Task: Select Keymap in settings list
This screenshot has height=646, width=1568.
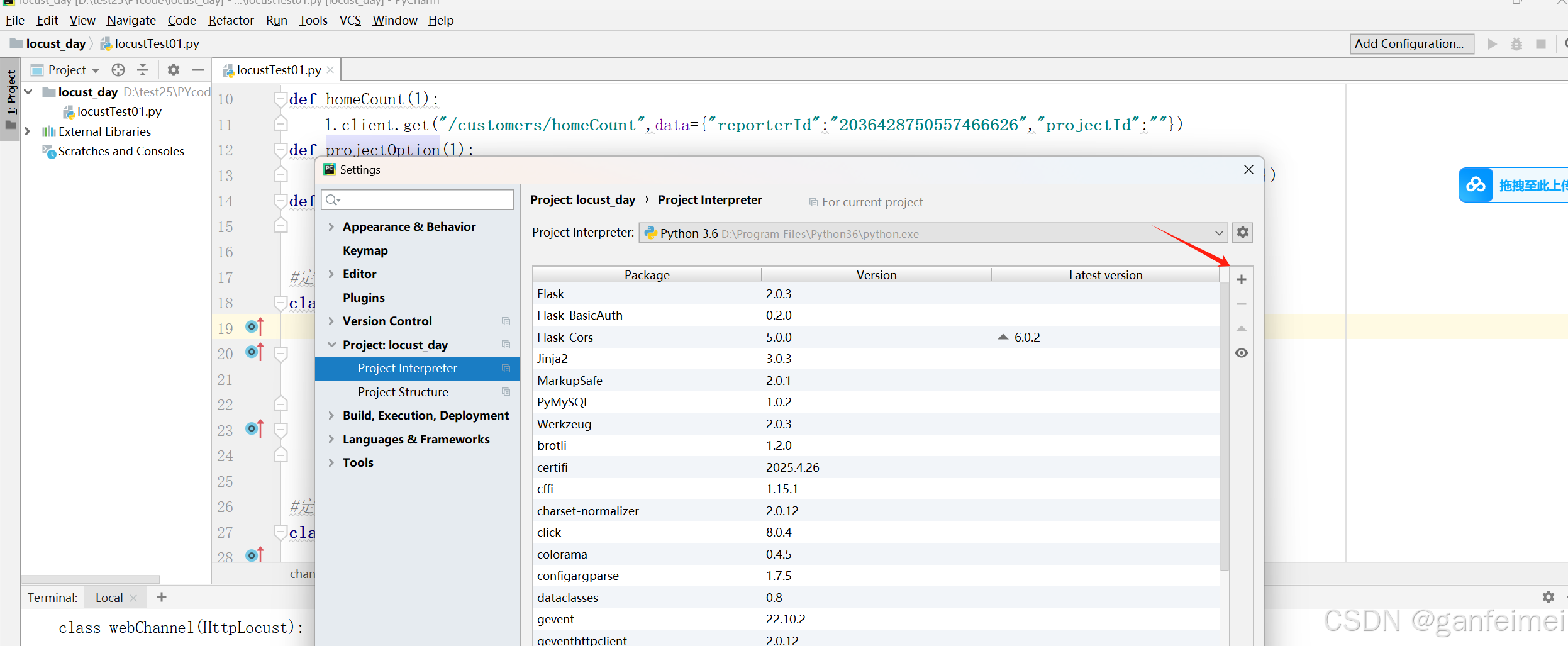Action: click(x=365, y=250)
